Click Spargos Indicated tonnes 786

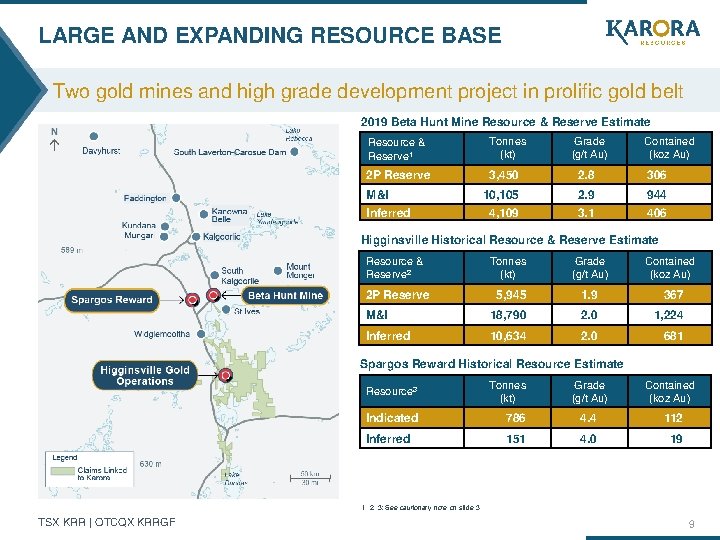515,418
